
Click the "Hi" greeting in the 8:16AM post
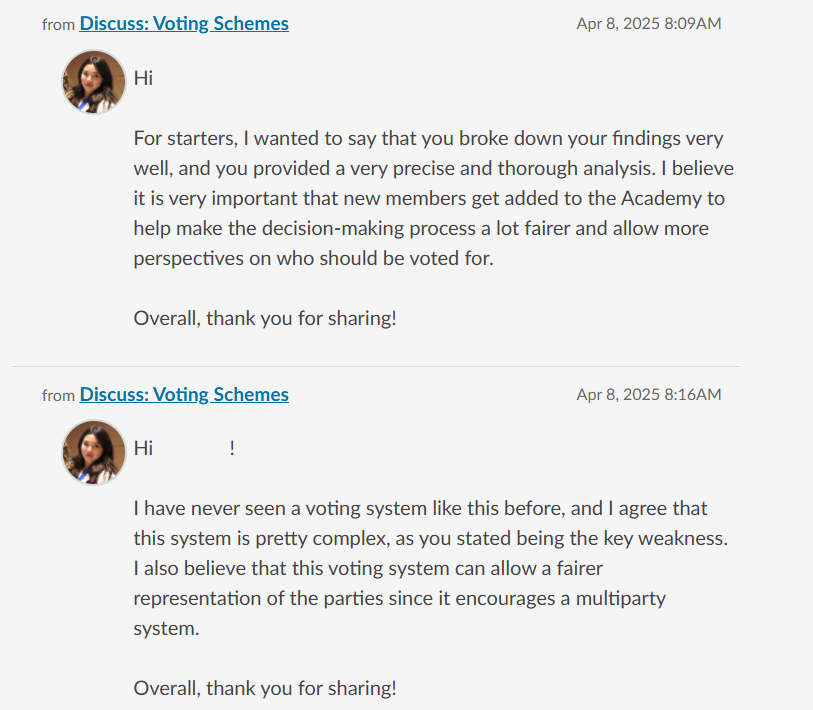coord(143,448)
